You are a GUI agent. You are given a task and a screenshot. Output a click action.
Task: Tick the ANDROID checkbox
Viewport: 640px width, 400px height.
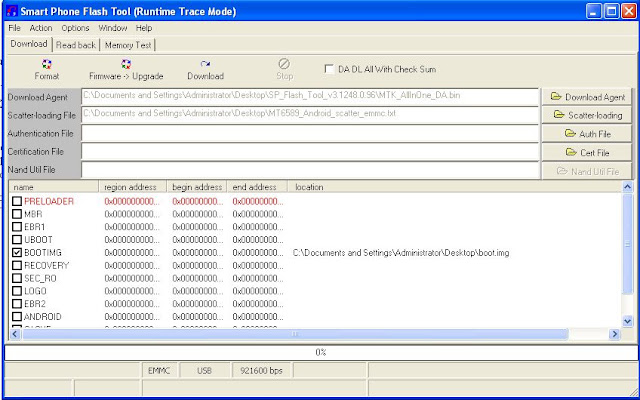pos(17,317)
